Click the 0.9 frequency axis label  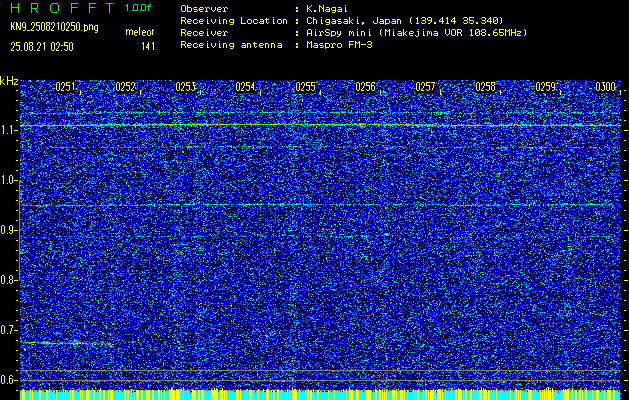(7, 230)
